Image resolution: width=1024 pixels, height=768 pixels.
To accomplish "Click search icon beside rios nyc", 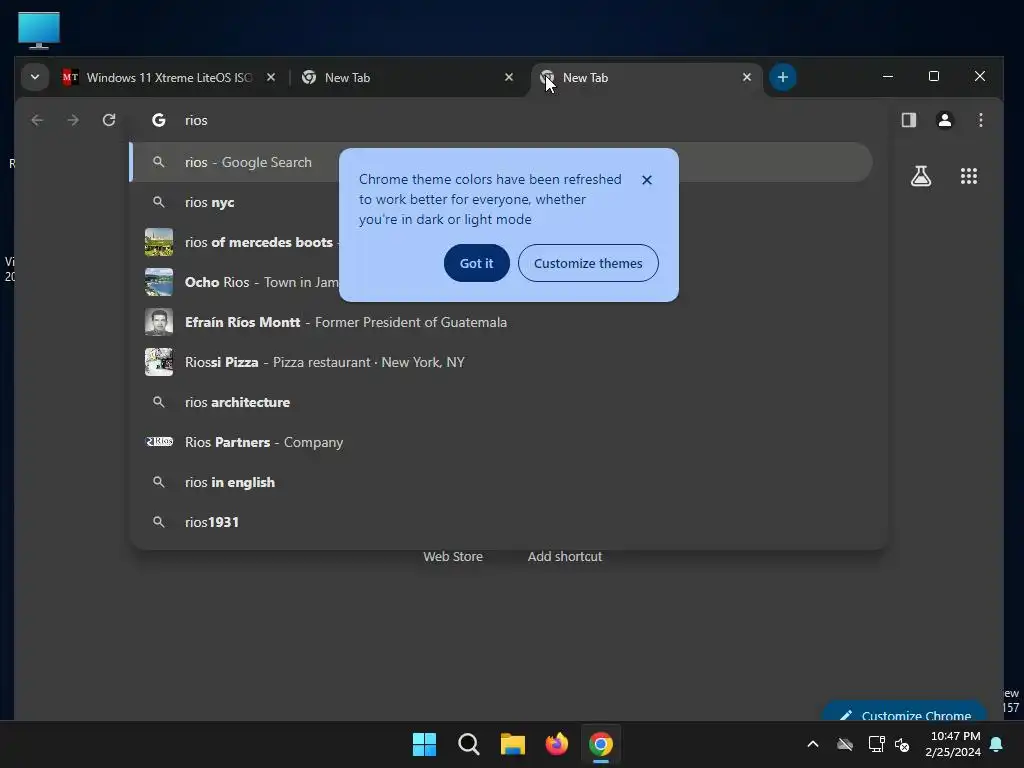I will click(159, 202).
